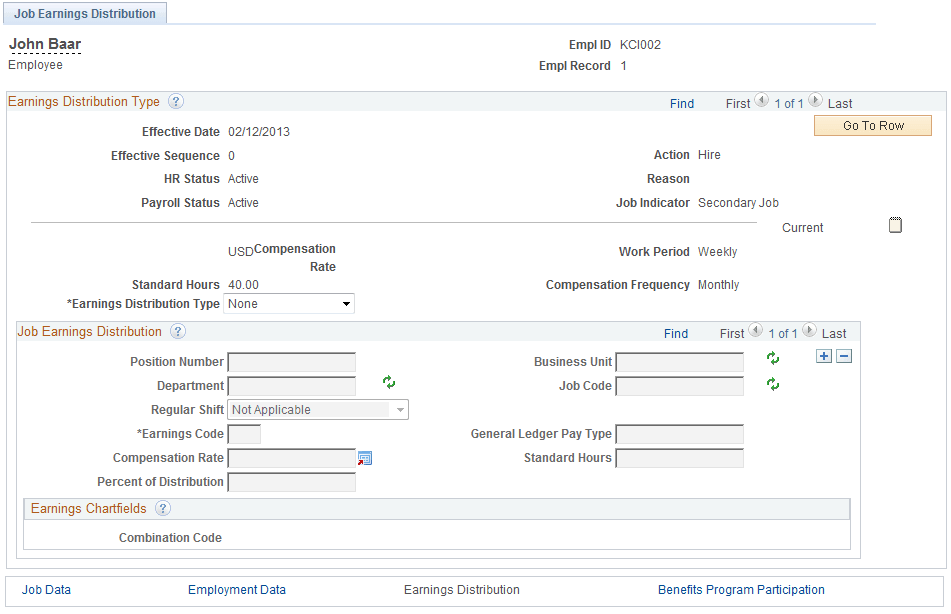Add a new Job Earnings Distribution row
This screenshot has width=951, height=614.
tap(823, 355)
